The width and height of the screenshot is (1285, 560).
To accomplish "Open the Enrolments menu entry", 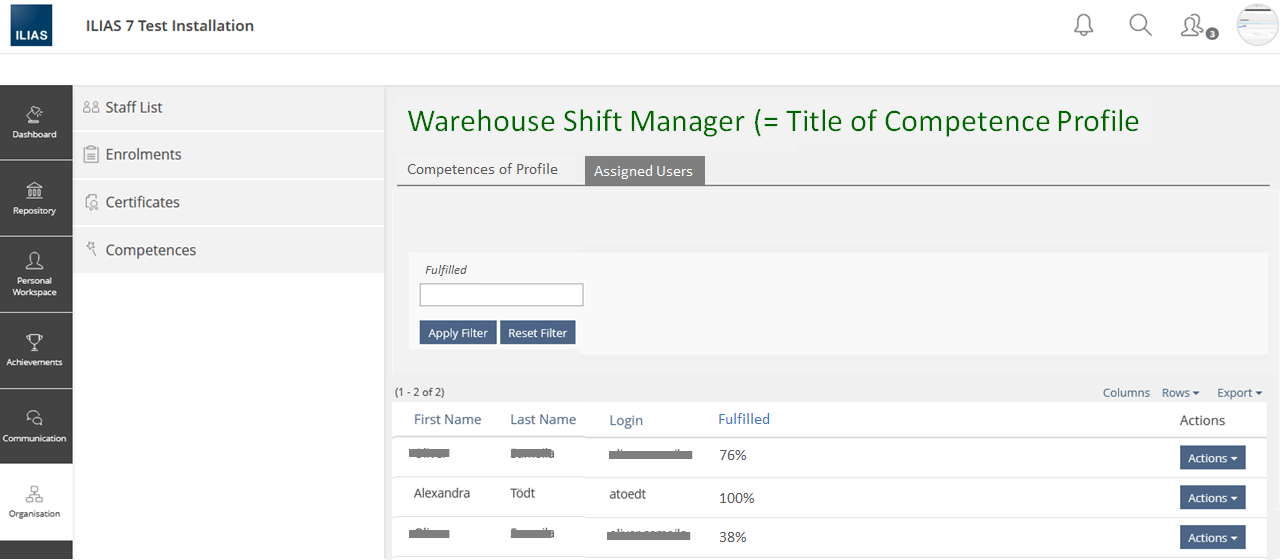I will click(143, 154).
